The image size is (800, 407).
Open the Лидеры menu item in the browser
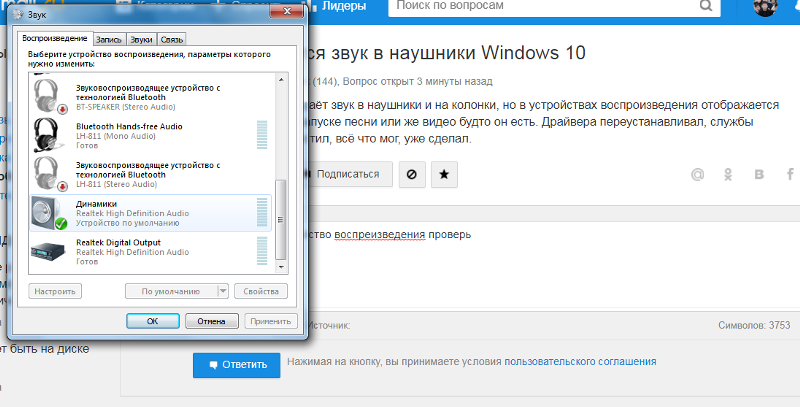pyautogui.click(x=344, y=6)
